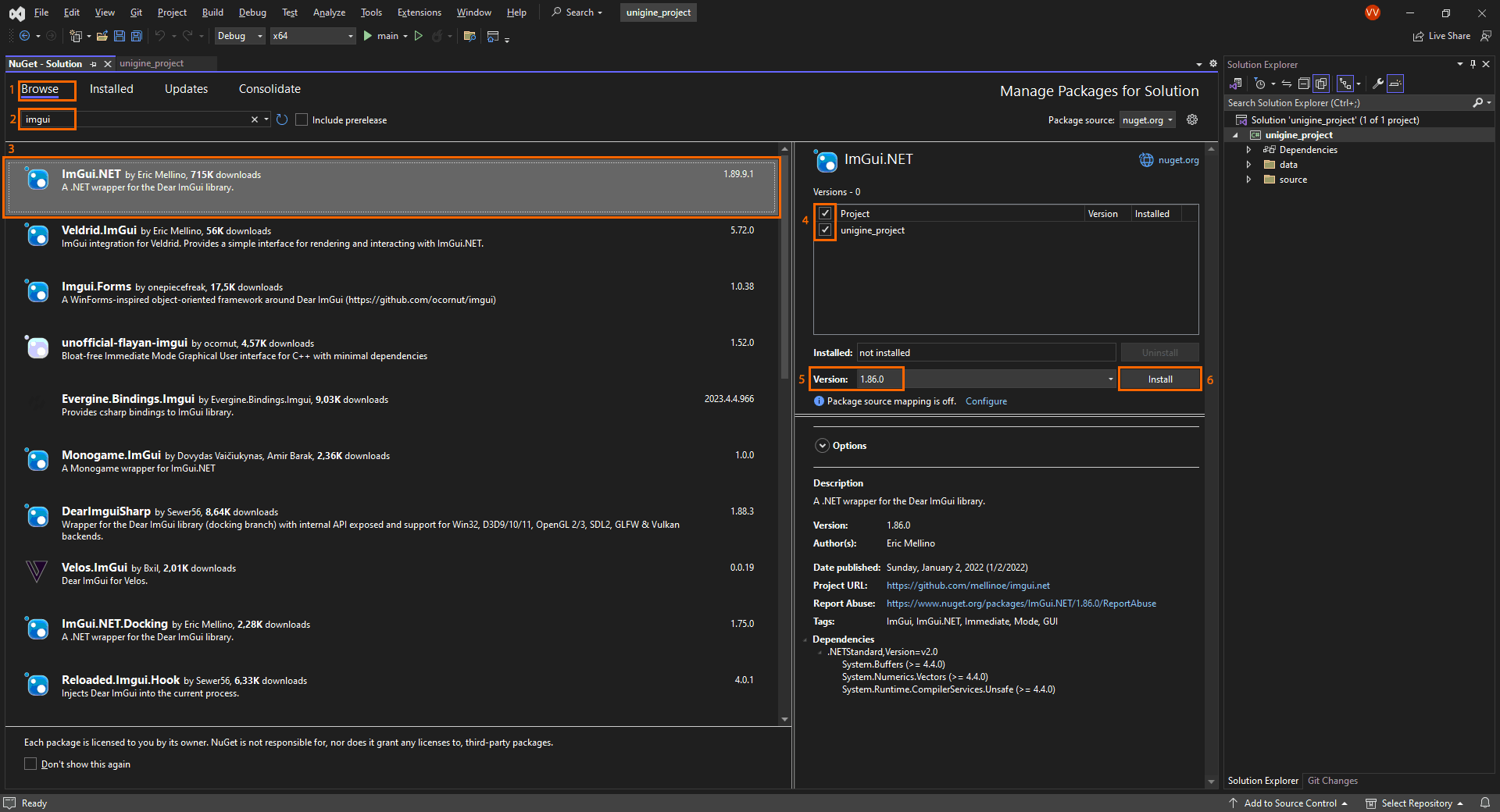Open the GitHub Project URL link
Image resolution: width=1500 pixels, height=812 pixels.
pyautogui.click(x=967, y=586)
